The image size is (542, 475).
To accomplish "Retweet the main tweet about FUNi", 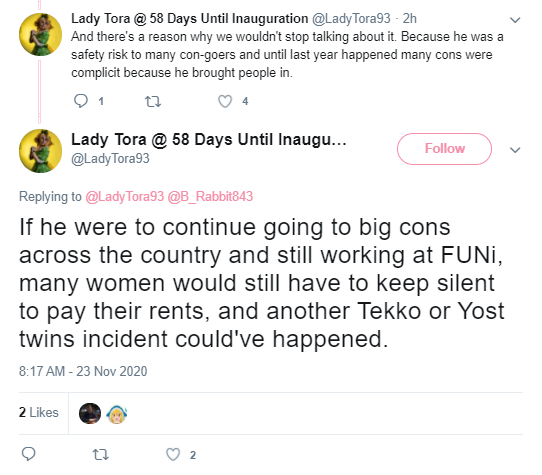I will point(101,454).
